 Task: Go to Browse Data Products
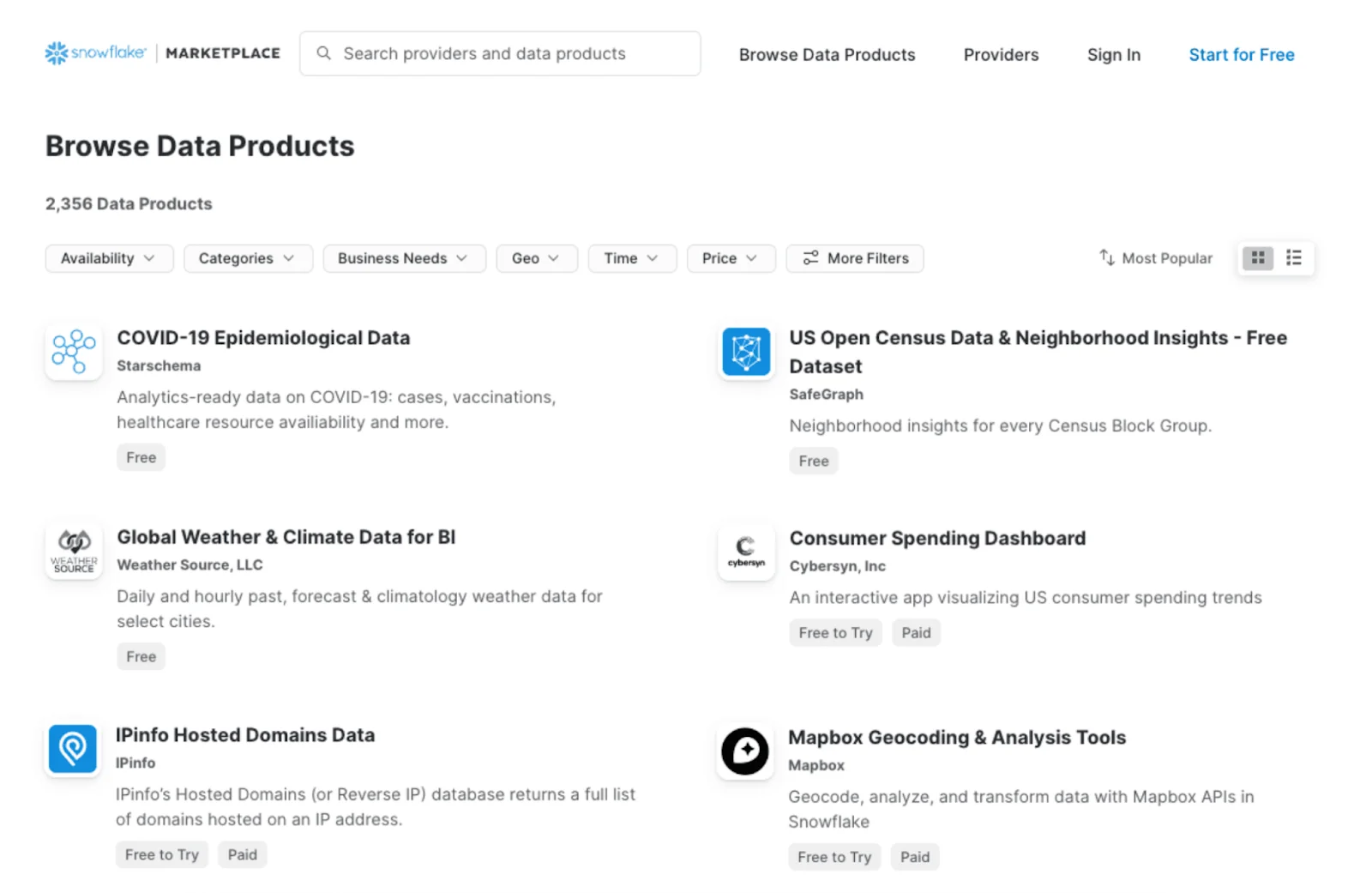click(827, 54)
